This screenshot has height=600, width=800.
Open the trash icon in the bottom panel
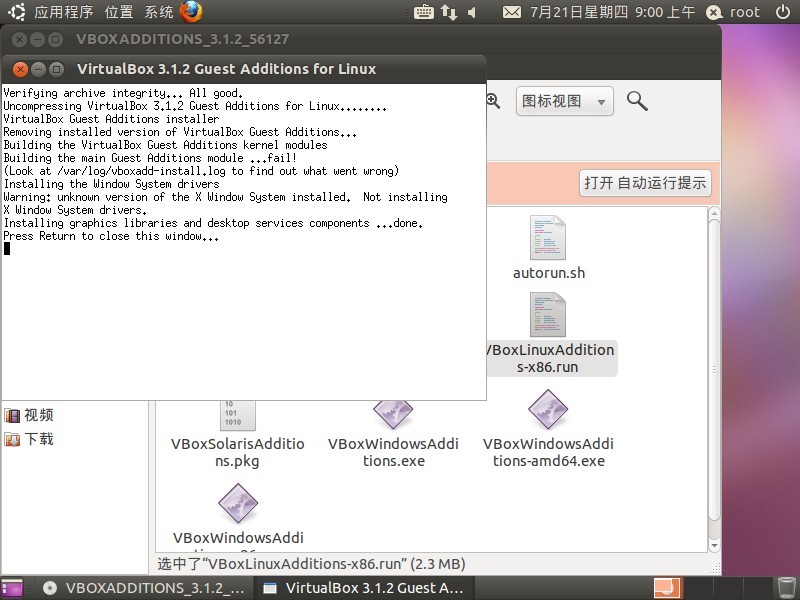click(786, 588)
